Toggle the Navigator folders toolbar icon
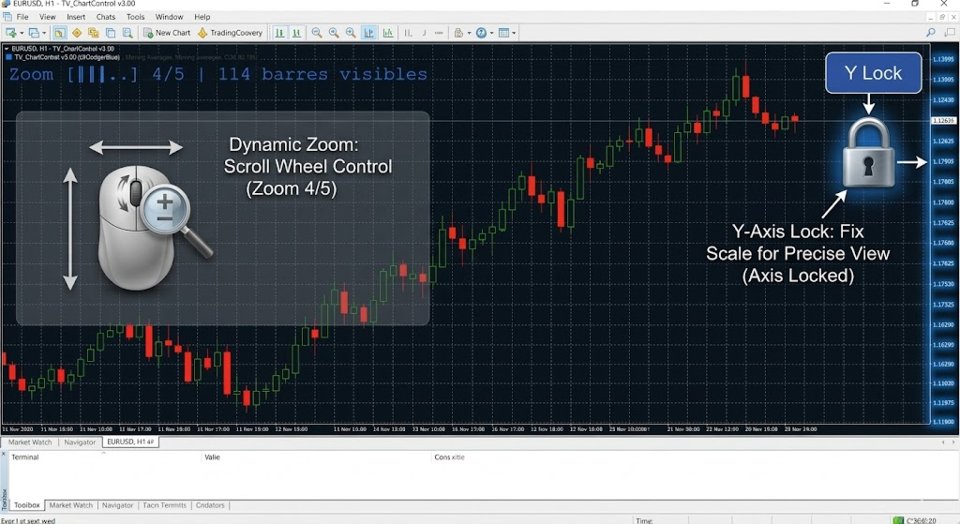 (93, 32)
